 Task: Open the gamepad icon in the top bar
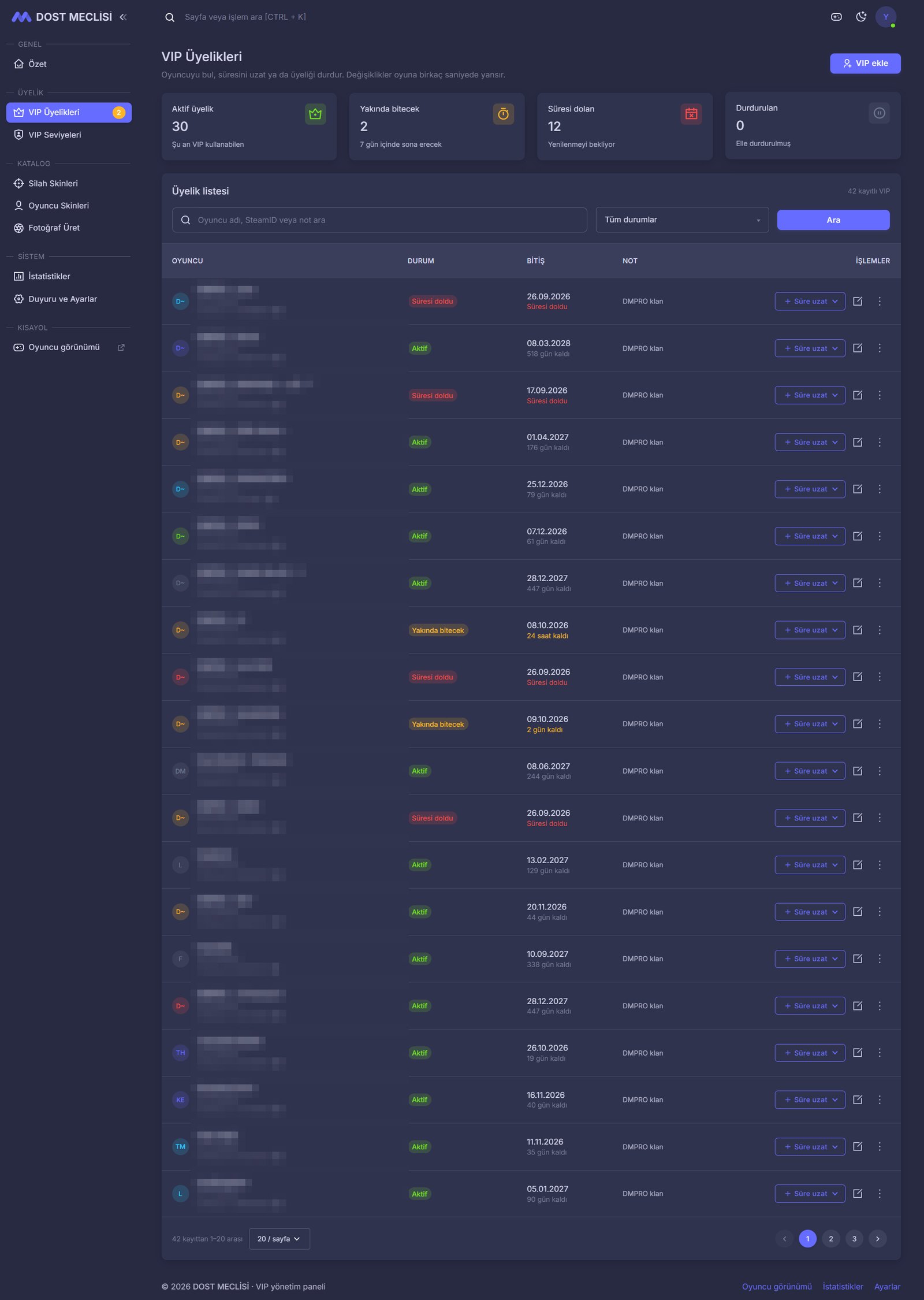[836, 17]
